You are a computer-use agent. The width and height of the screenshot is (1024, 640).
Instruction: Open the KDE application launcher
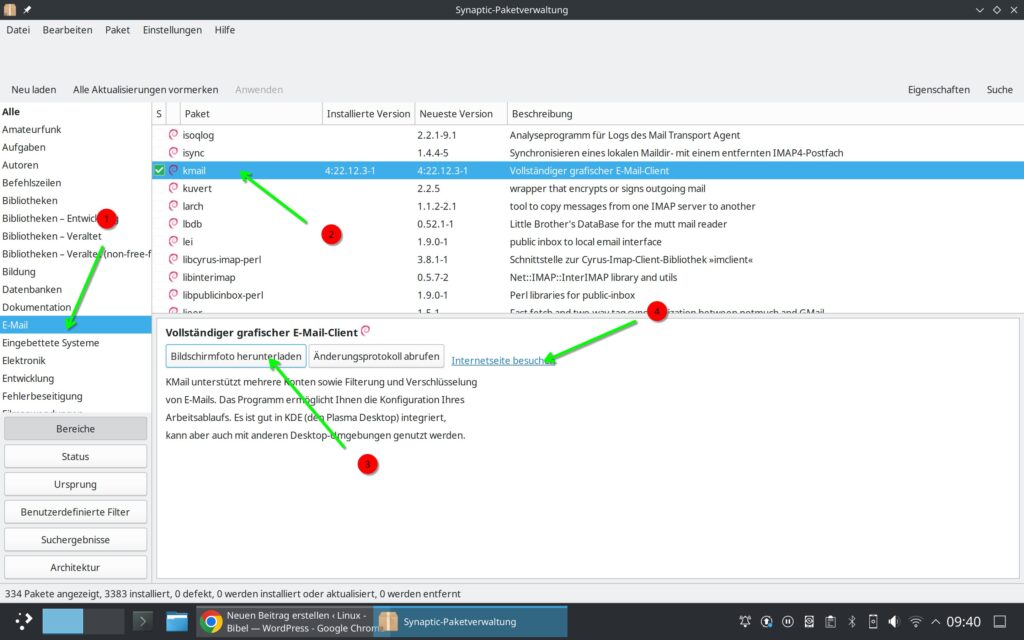pyautogui.click(x=23, y=621)
